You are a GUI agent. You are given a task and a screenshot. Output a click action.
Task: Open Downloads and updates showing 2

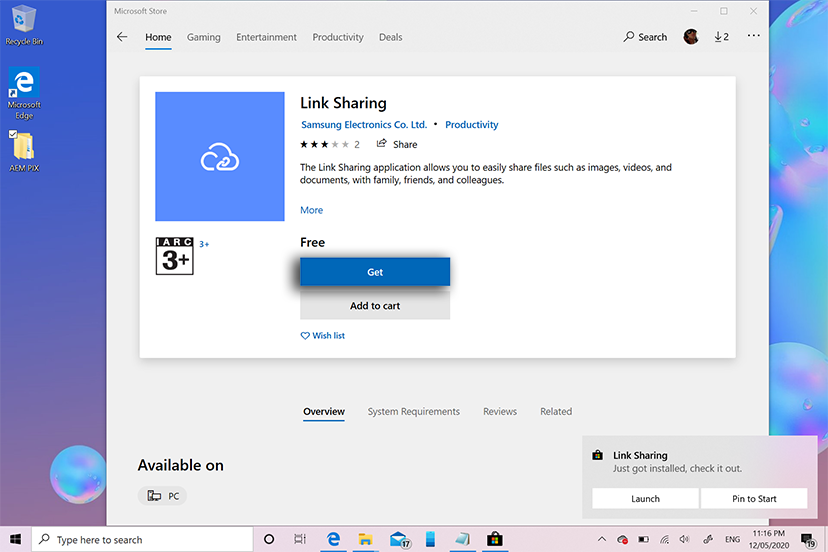pyautogui.click(x=721, y=36)
